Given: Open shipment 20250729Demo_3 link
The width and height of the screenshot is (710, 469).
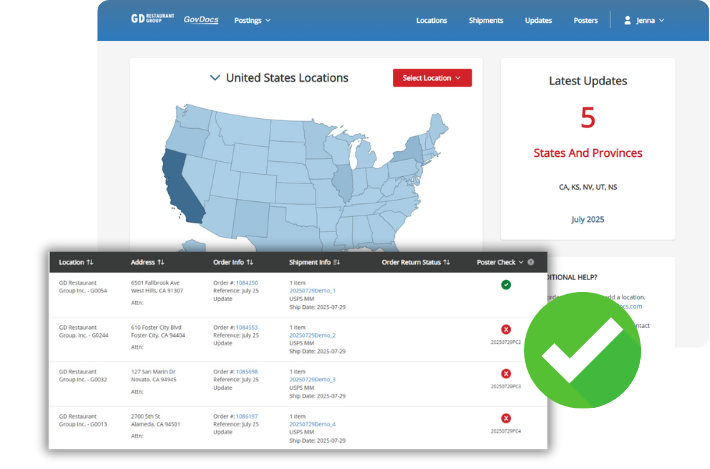Looking at the screenshot, I should click(x=312, y=379).
